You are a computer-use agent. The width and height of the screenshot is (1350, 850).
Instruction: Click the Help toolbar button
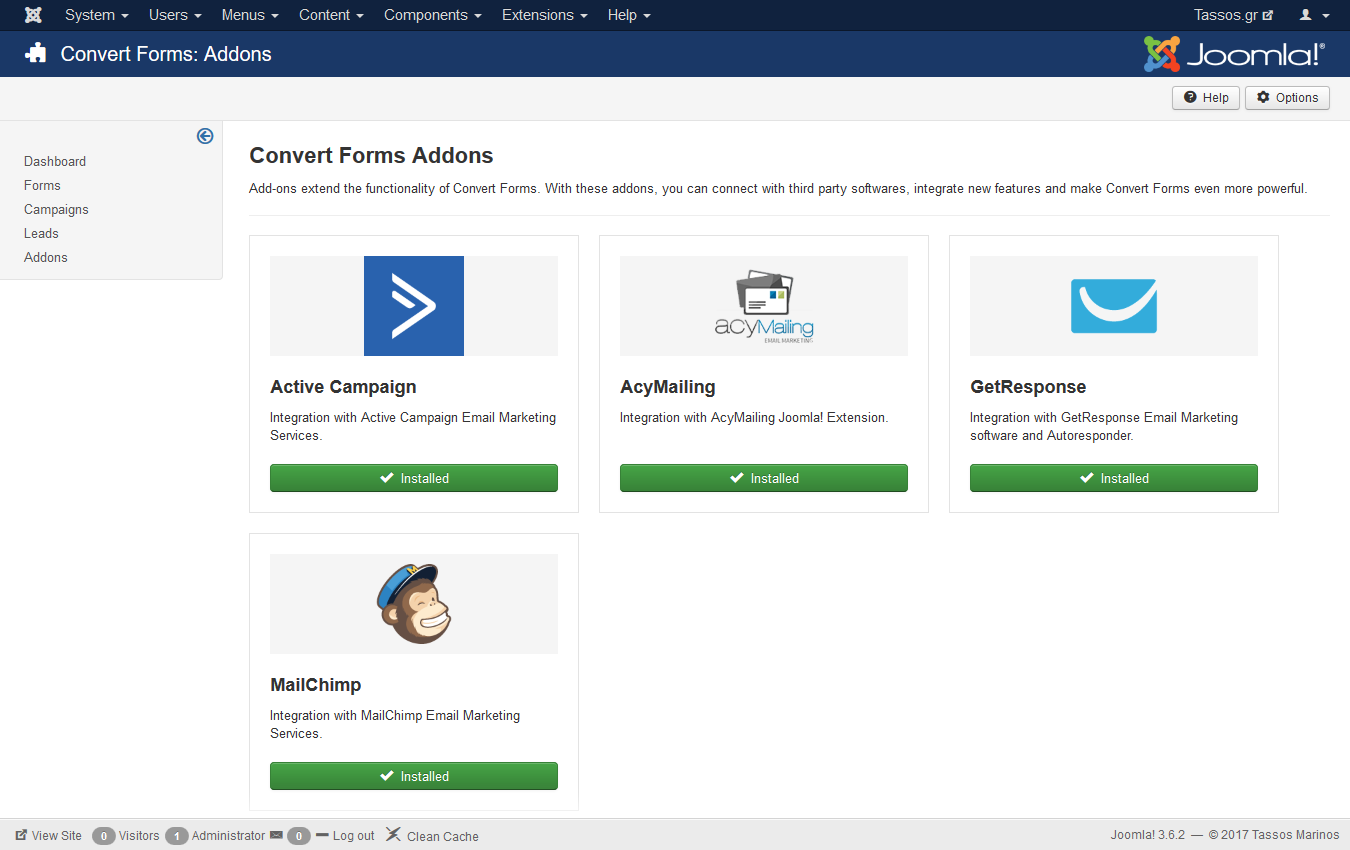click(x=1206, y=98)
